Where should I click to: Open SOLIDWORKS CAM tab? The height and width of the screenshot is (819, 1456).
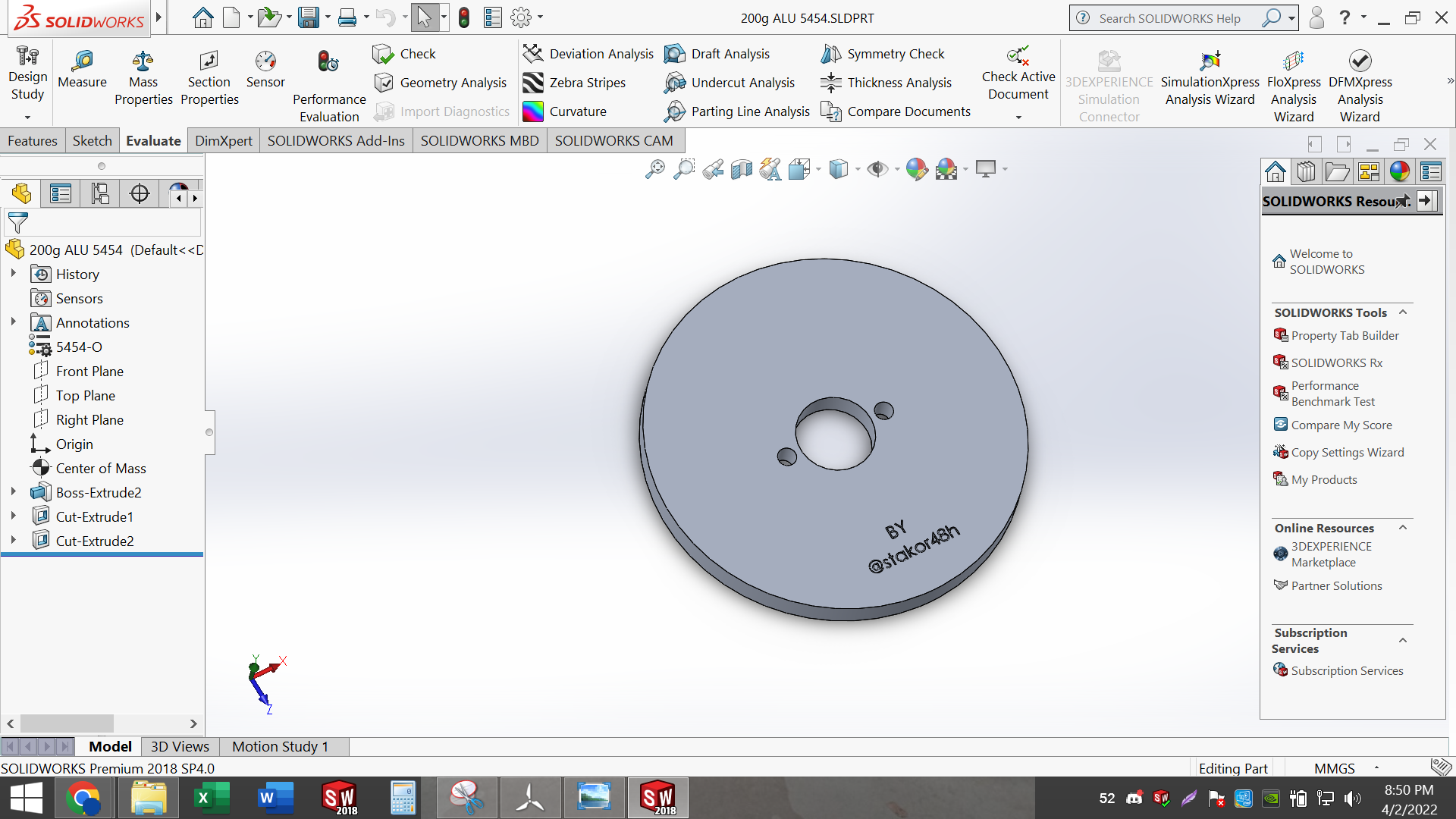(x=614, y=141)
